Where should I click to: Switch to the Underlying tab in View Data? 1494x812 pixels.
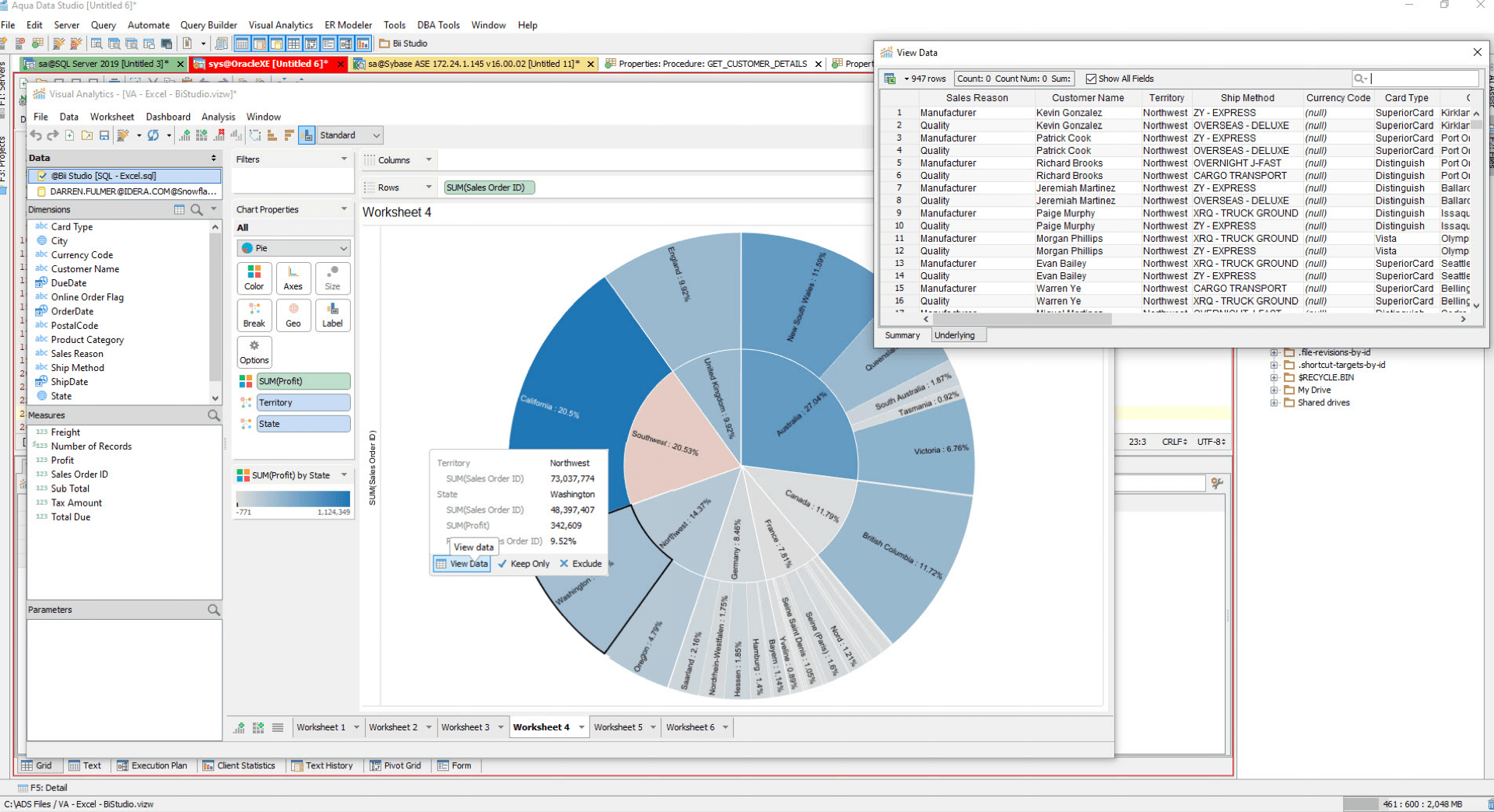click(956, 334)
